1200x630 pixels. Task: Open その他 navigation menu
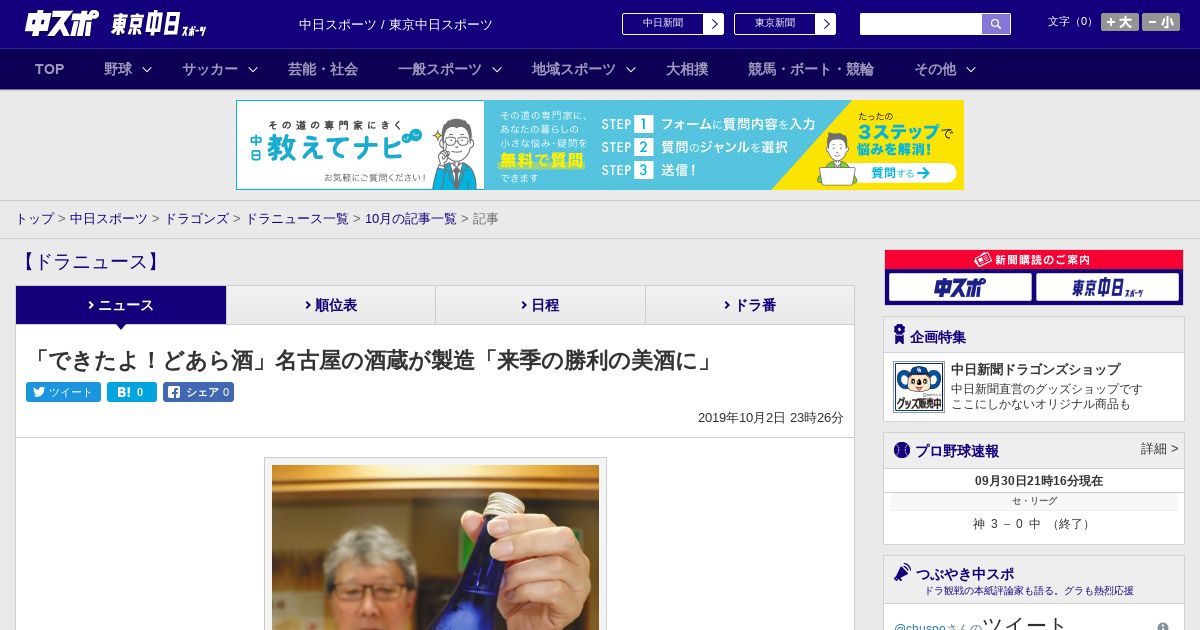click(935, 69)
